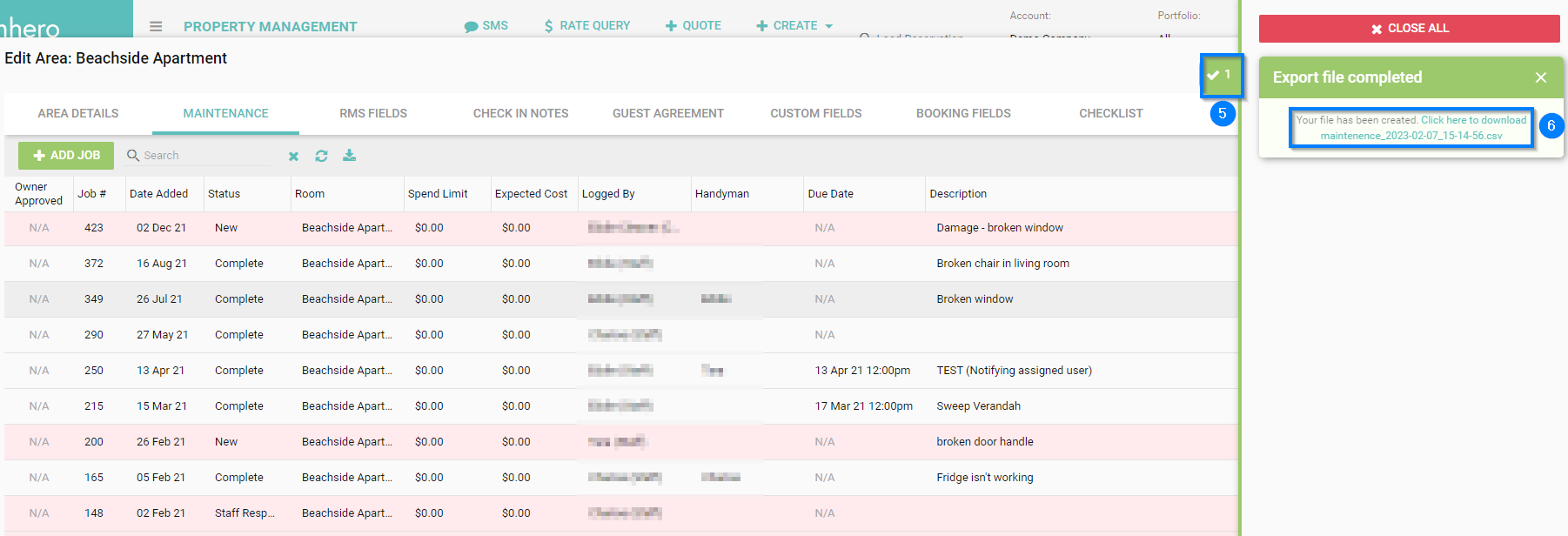The width and height of the screenshot is (1568, 536).
Task: Switch to the Area Details tab
Action: (x=78, y=113)
